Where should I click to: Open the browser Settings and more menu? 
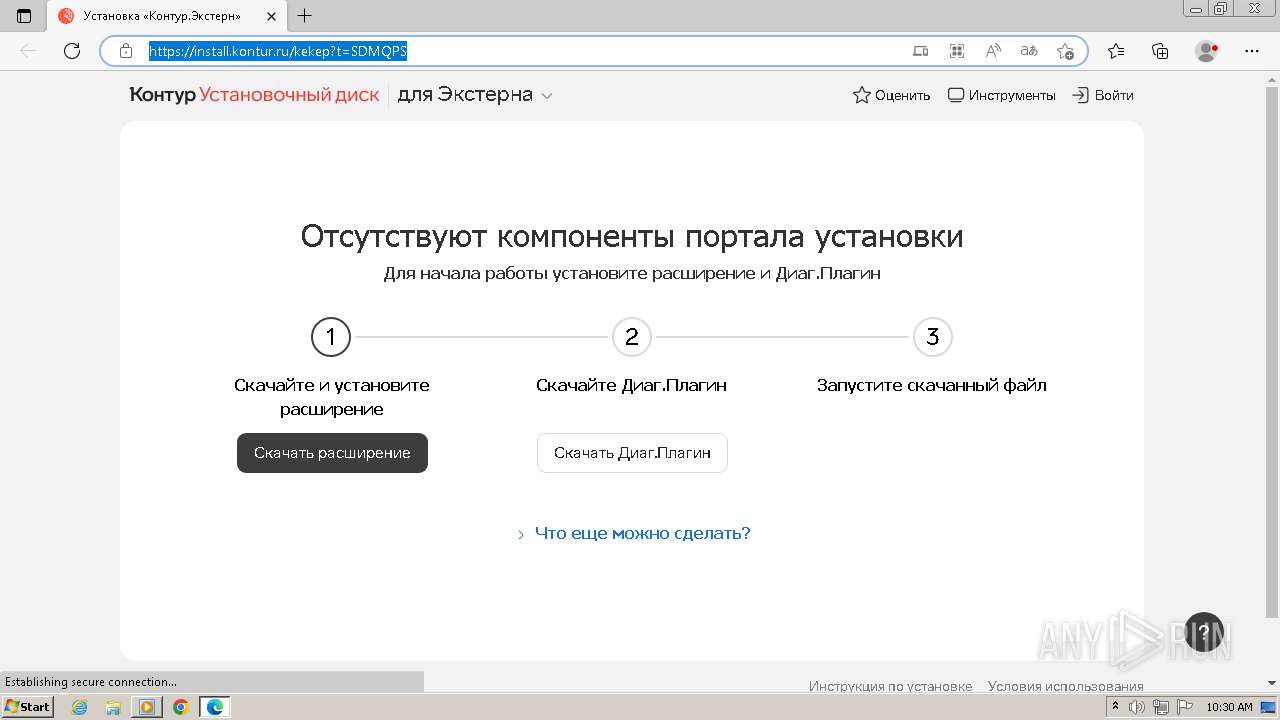pyautogui.click(x=1251, y=51)
